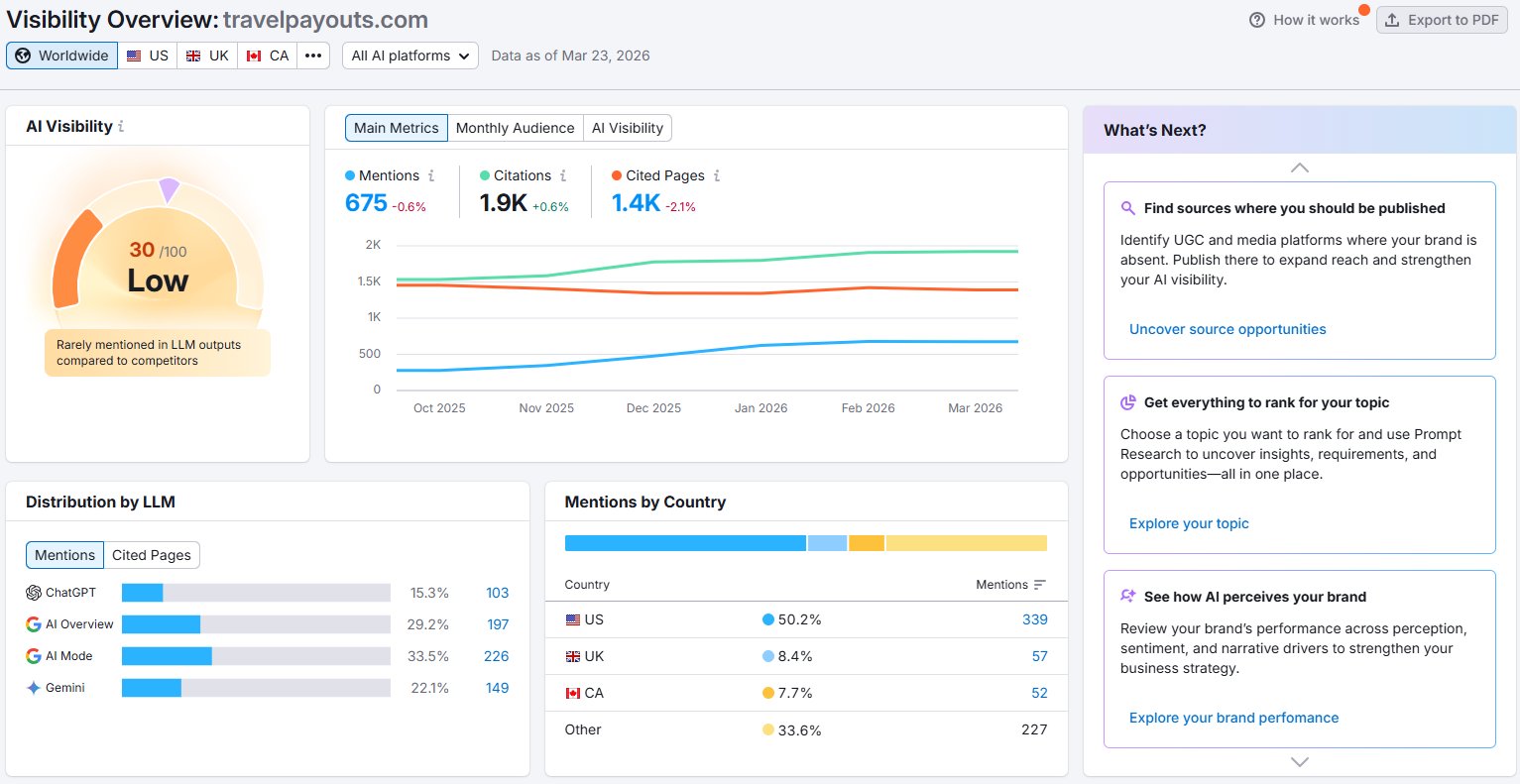The height and width of the screenshot is (784, 1520).
Task: Open Uncover source opportunities link
Action: tap(1228, 329)
